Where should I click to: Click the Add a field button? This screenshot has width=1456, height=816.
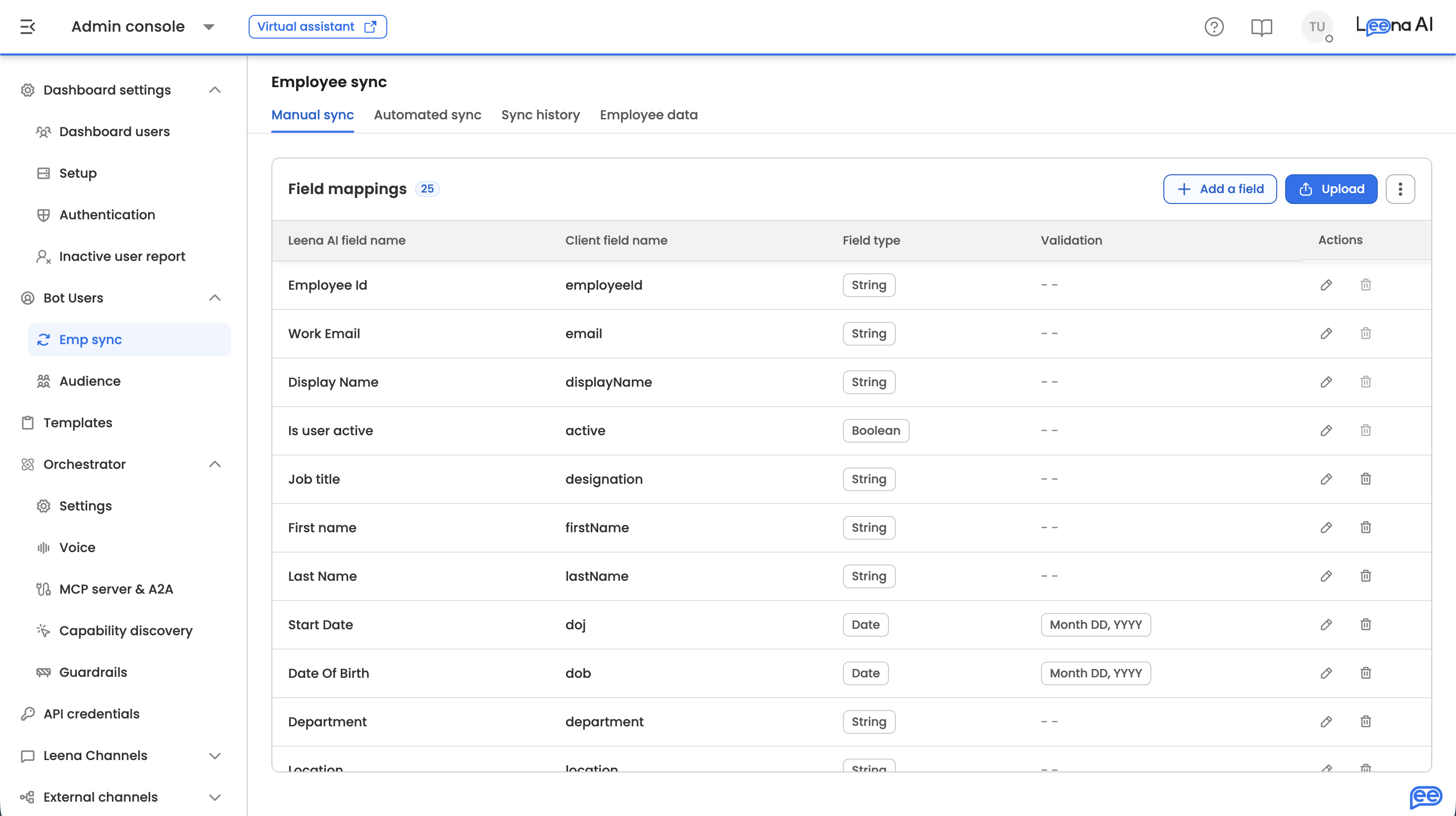(x=1220, y=189)
